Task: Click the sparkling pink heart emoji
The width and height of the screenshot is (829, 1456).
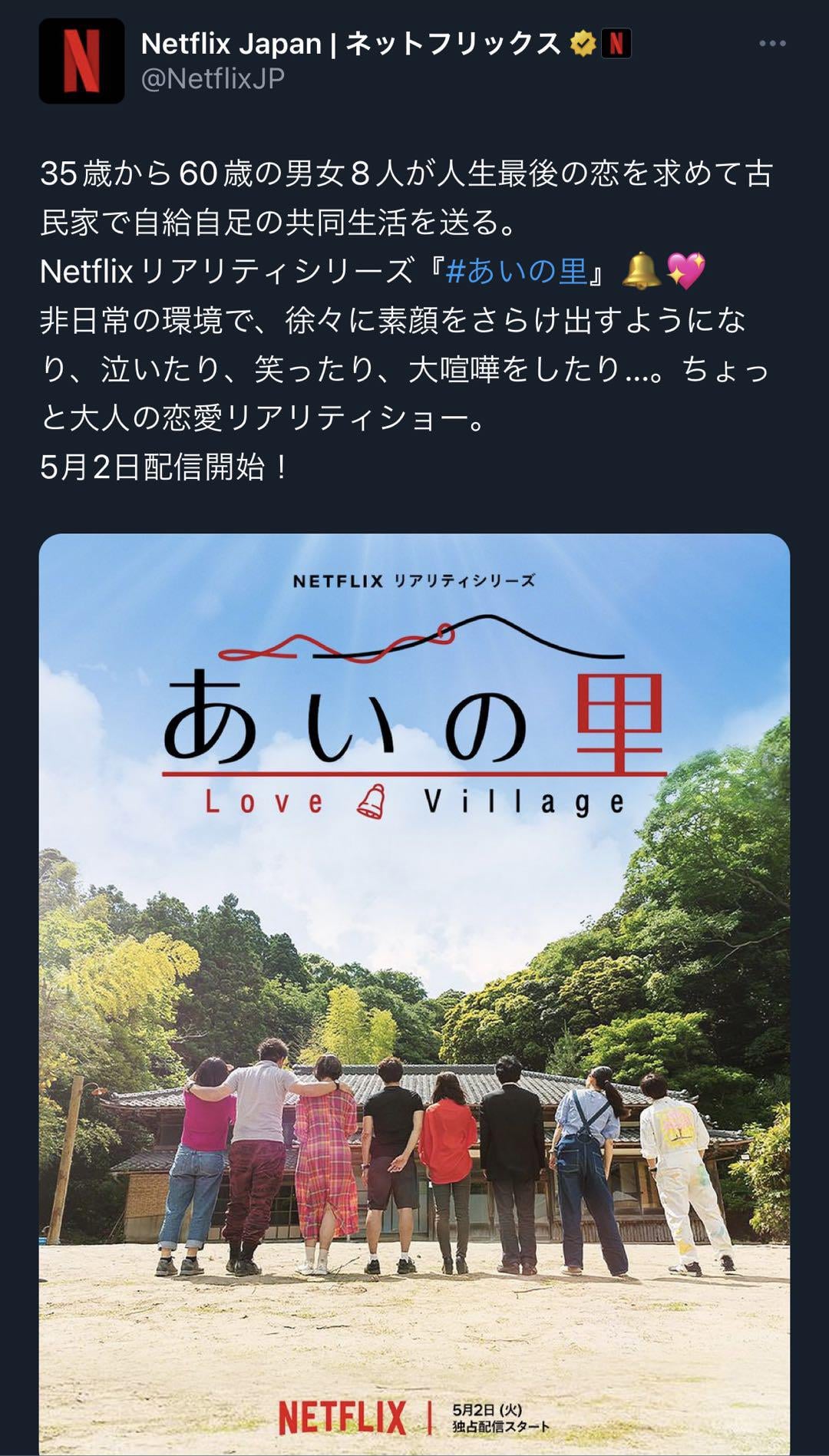Action: tap(685, 270)
